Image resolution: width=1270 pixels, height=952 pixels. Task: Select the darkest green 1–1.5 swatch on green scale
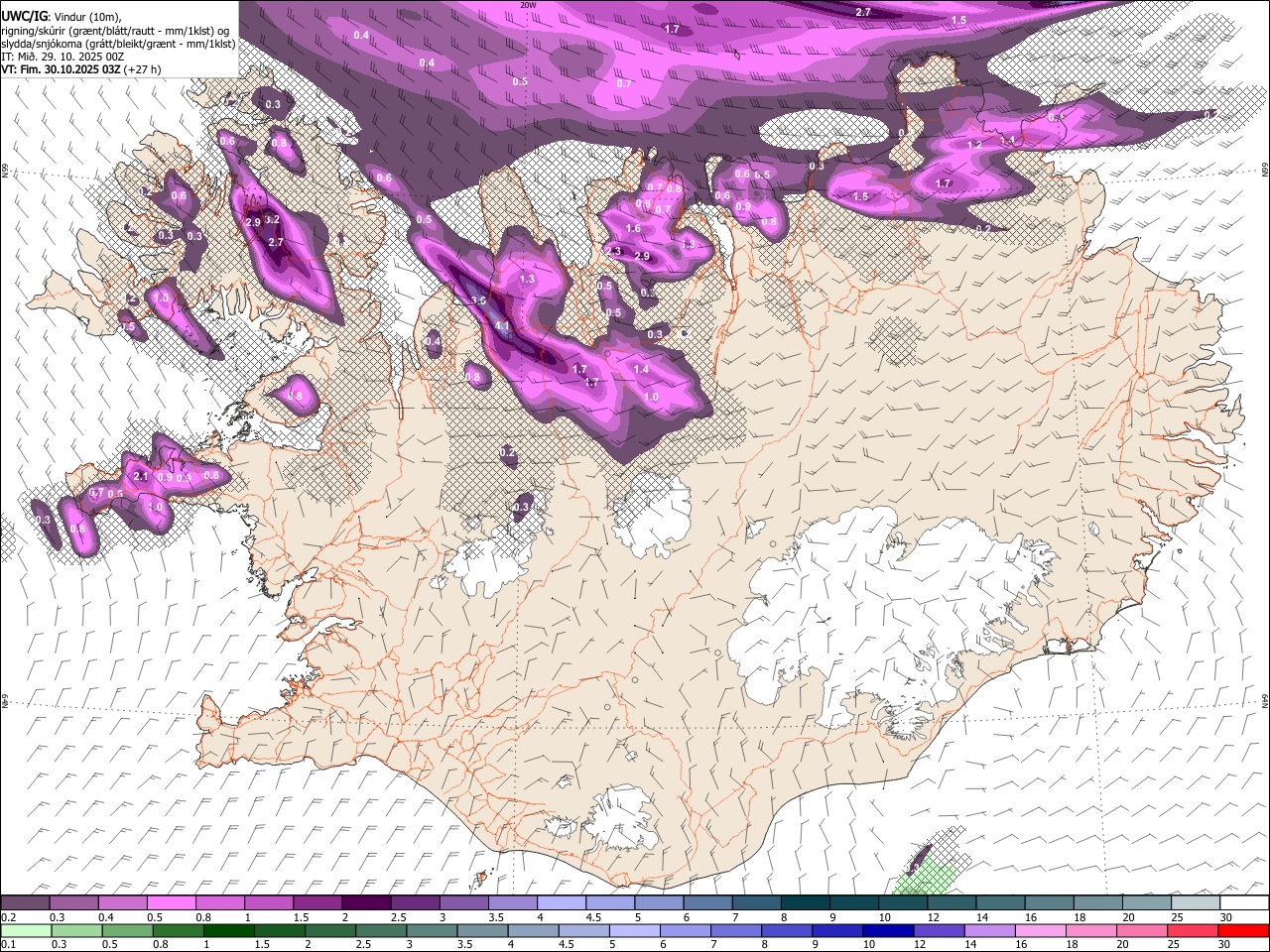[228, 931]
